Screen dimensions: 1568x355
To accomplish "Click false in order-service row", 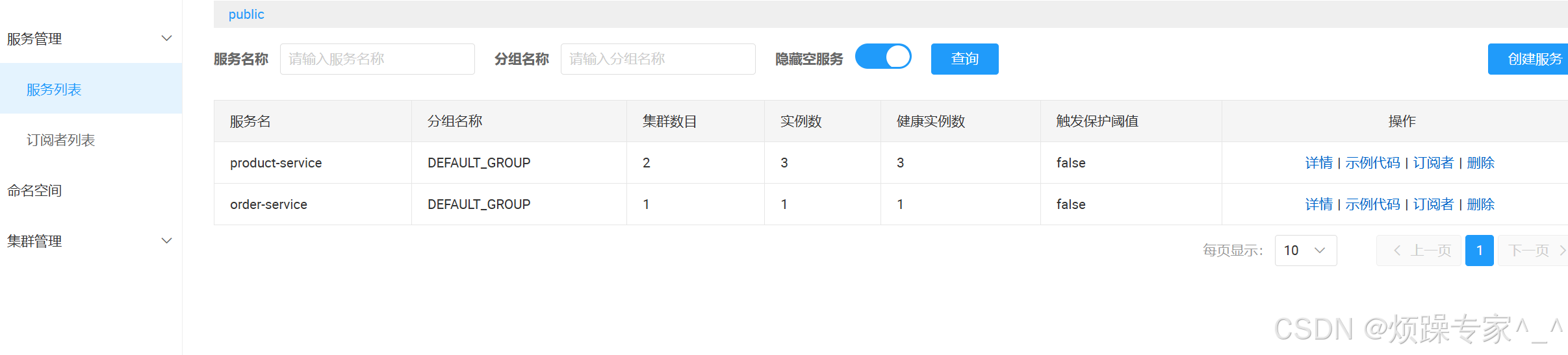I will tap(1071, 204).
